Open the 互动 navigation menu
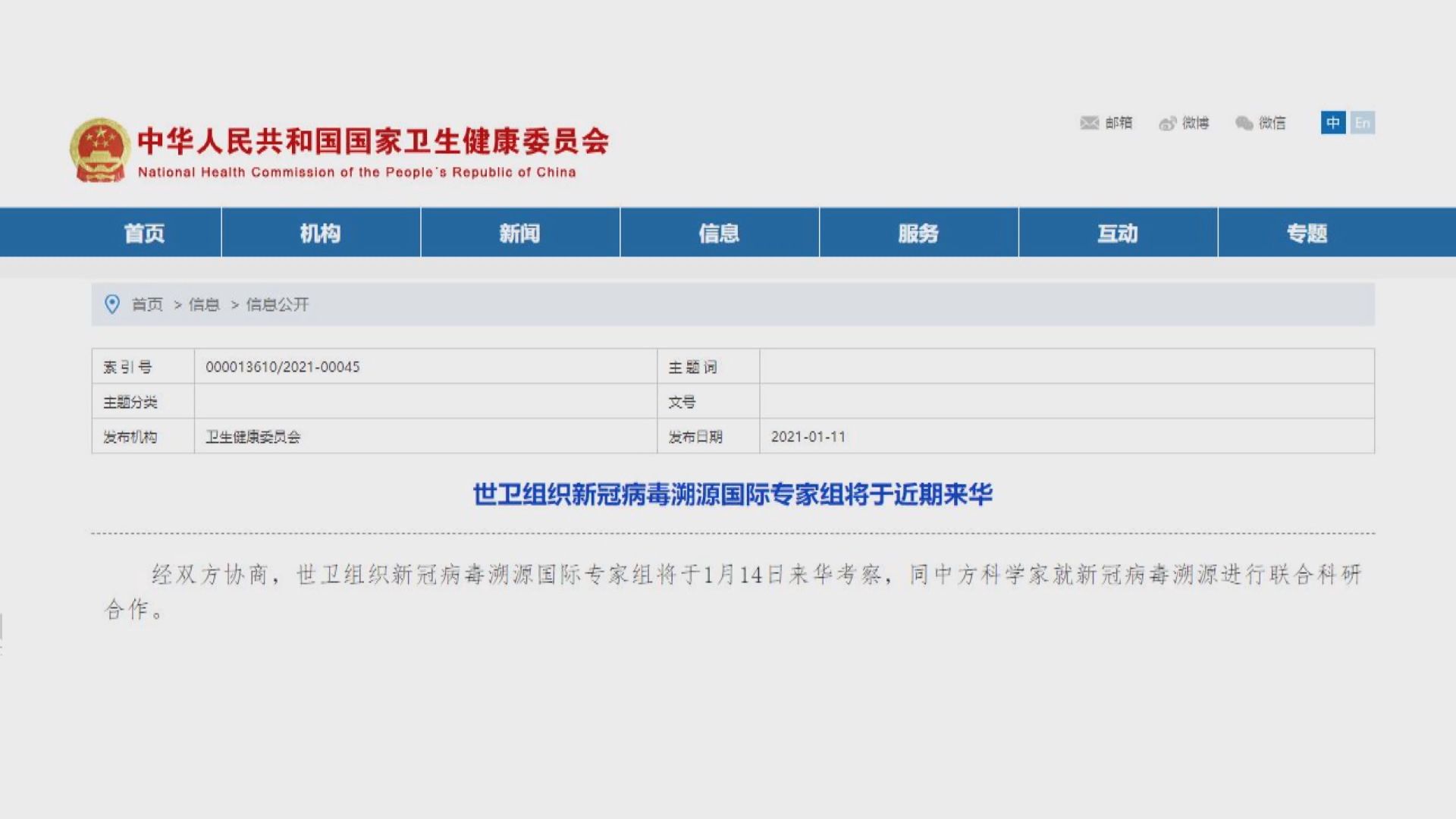 point(1119,234)
